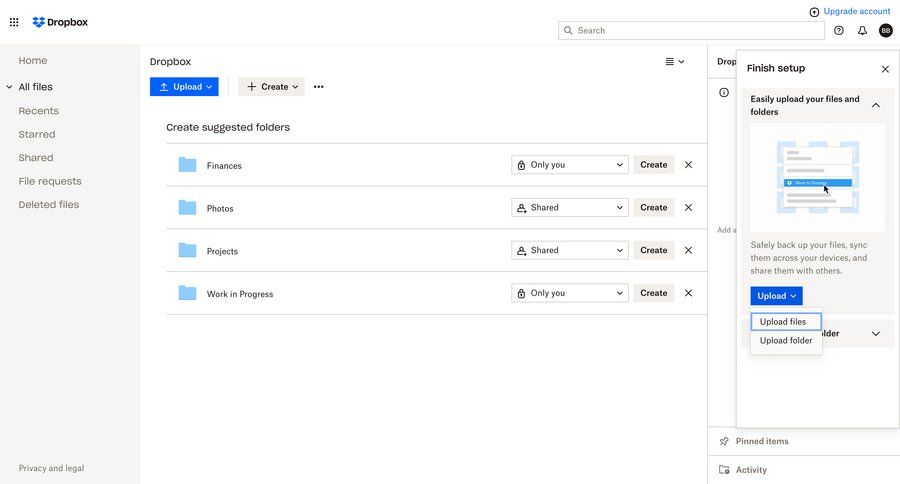Click the info icon in details pane
900x484 pixels.
[x=724, y=92]
